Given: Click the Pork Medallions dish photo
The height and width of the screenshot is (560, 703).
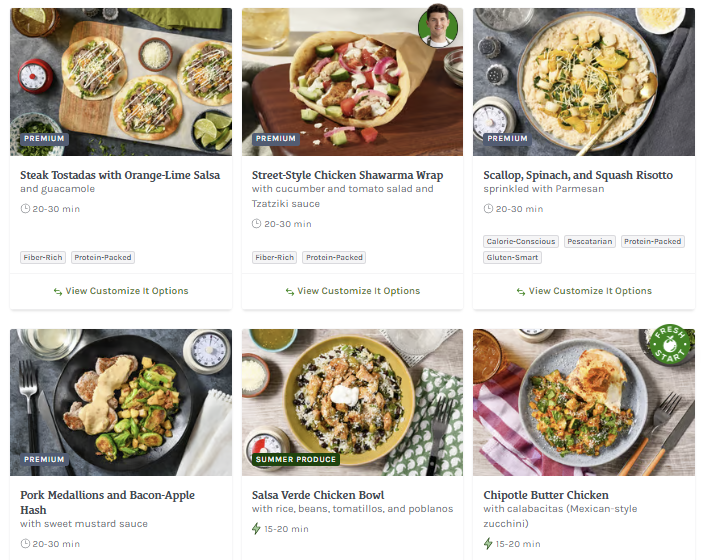Looking at the screenshot, I should 121,402.
